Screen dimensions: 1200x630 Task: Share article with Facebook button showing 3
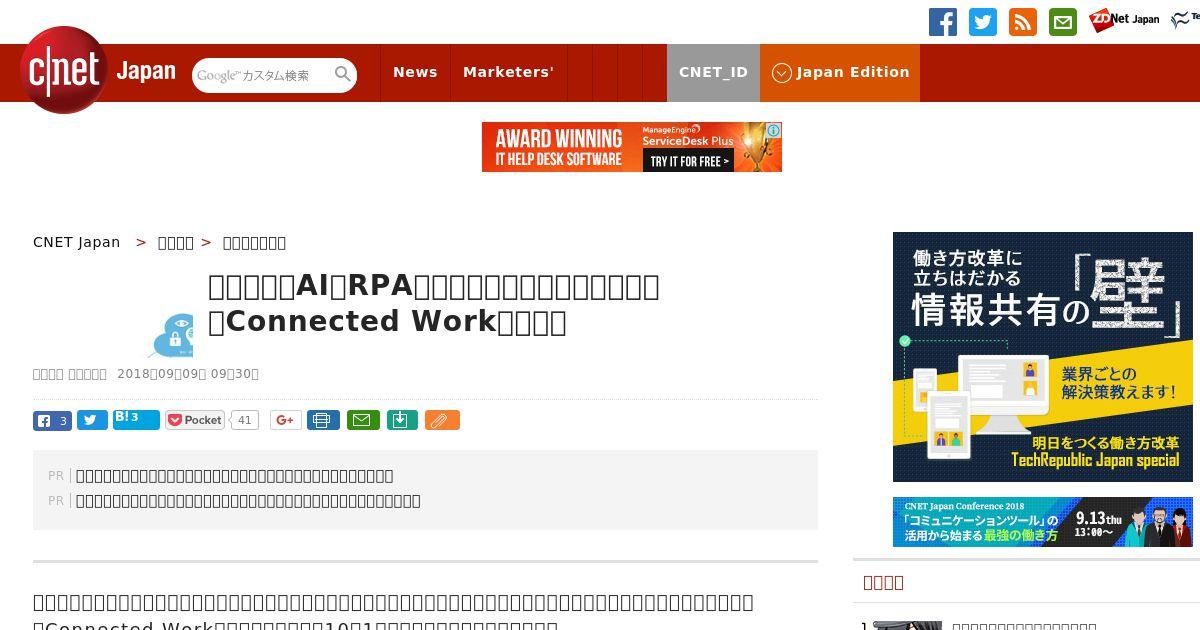pyautogui.click(x=52, y=420)
